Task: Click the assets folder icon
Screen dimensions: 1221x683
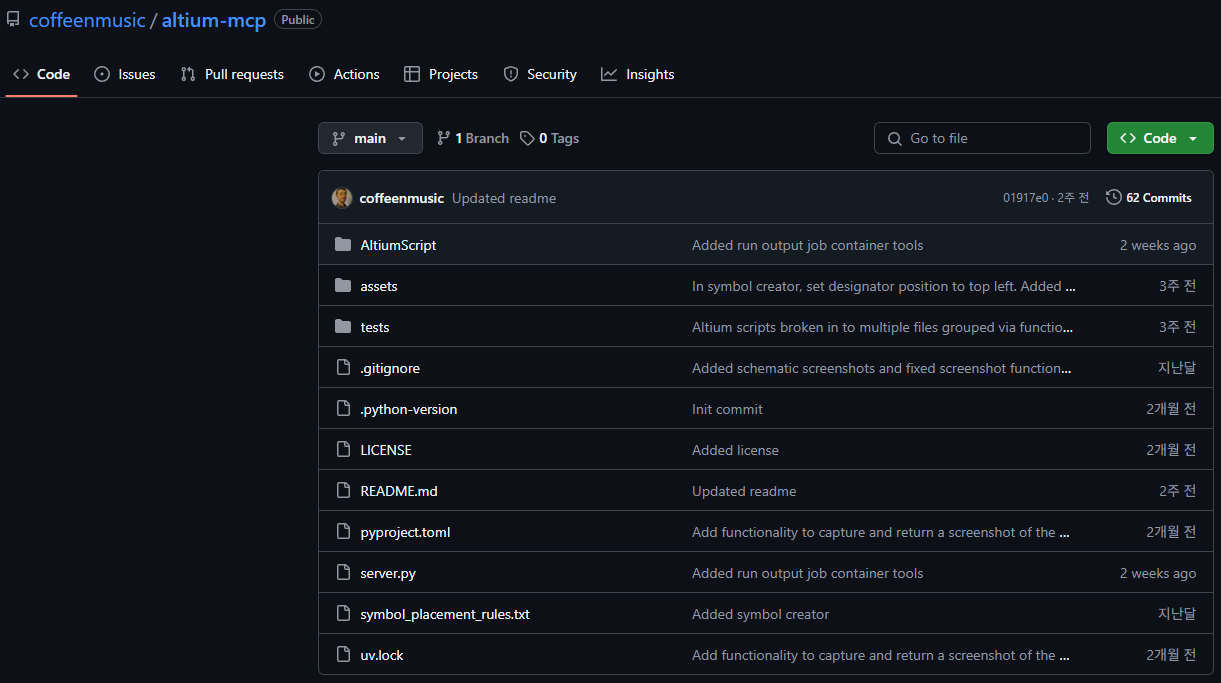Action: (343, 286)
